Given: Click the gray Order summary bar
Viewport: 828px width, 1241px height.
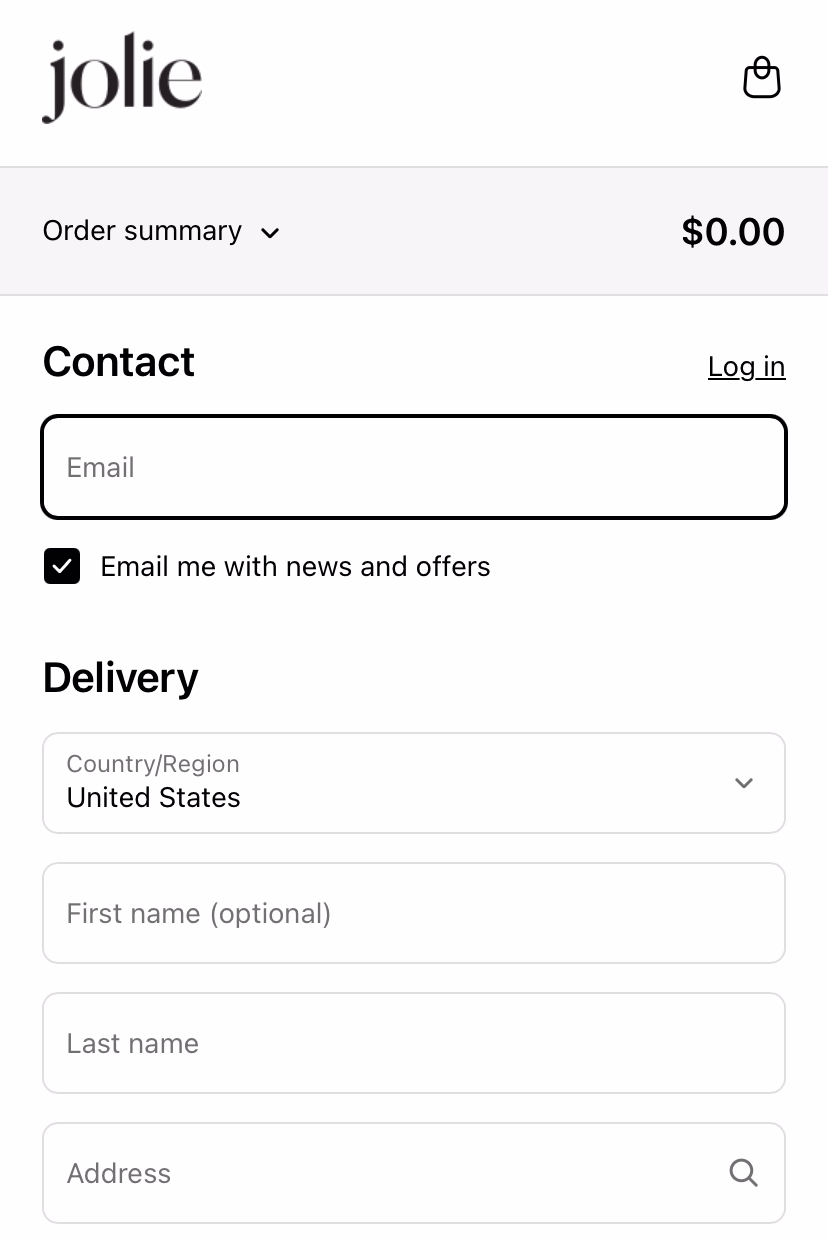Looking at the screenshot, I should pos(414,231).
